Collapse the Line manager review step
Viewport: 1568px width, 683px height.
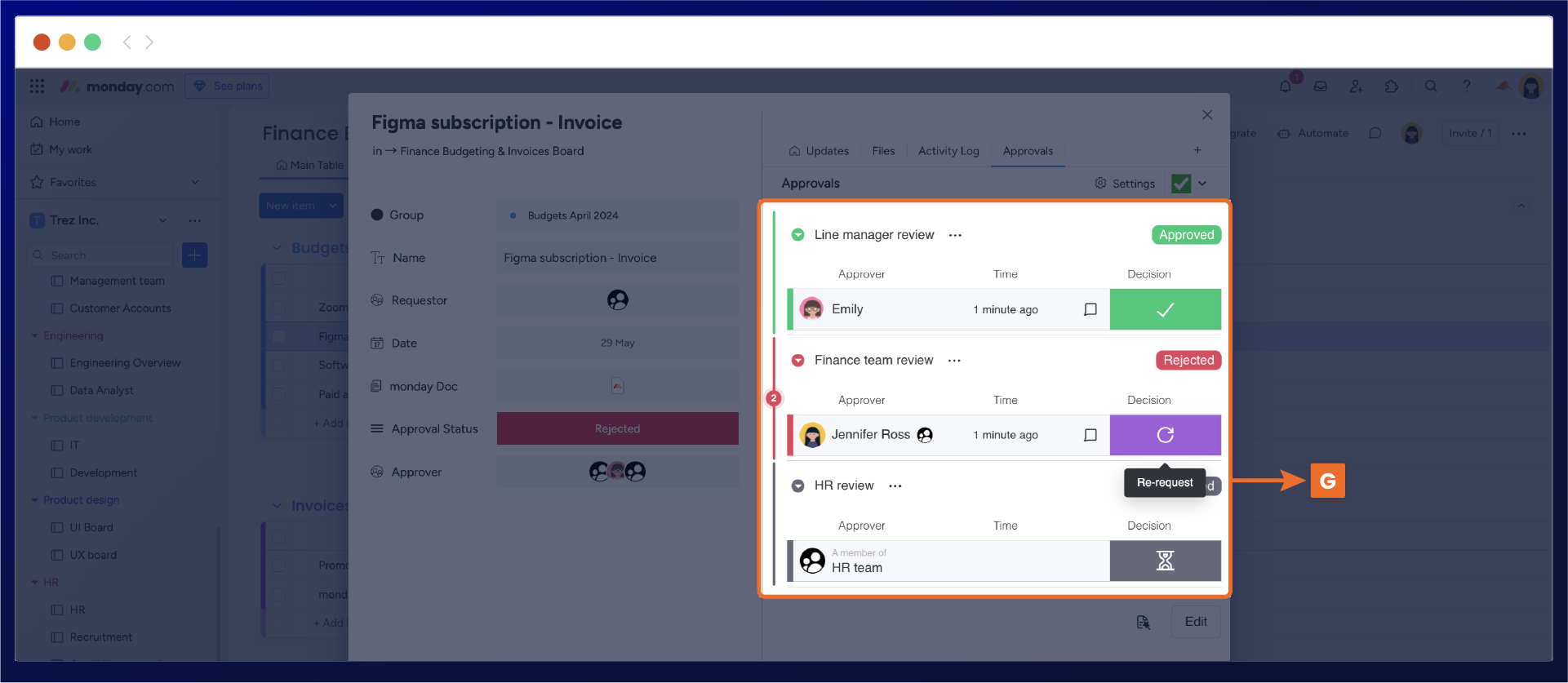pos(797,235)
